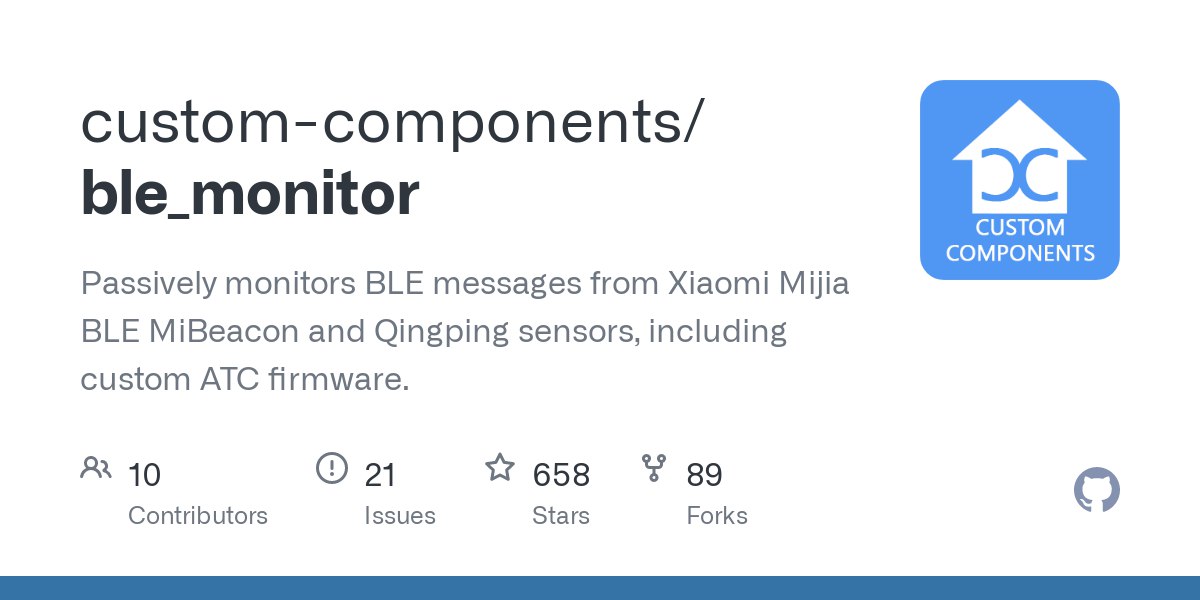Click the blue CC emblem inside the house
Screen dimensions: 1200x600
tap(1019, 175)
